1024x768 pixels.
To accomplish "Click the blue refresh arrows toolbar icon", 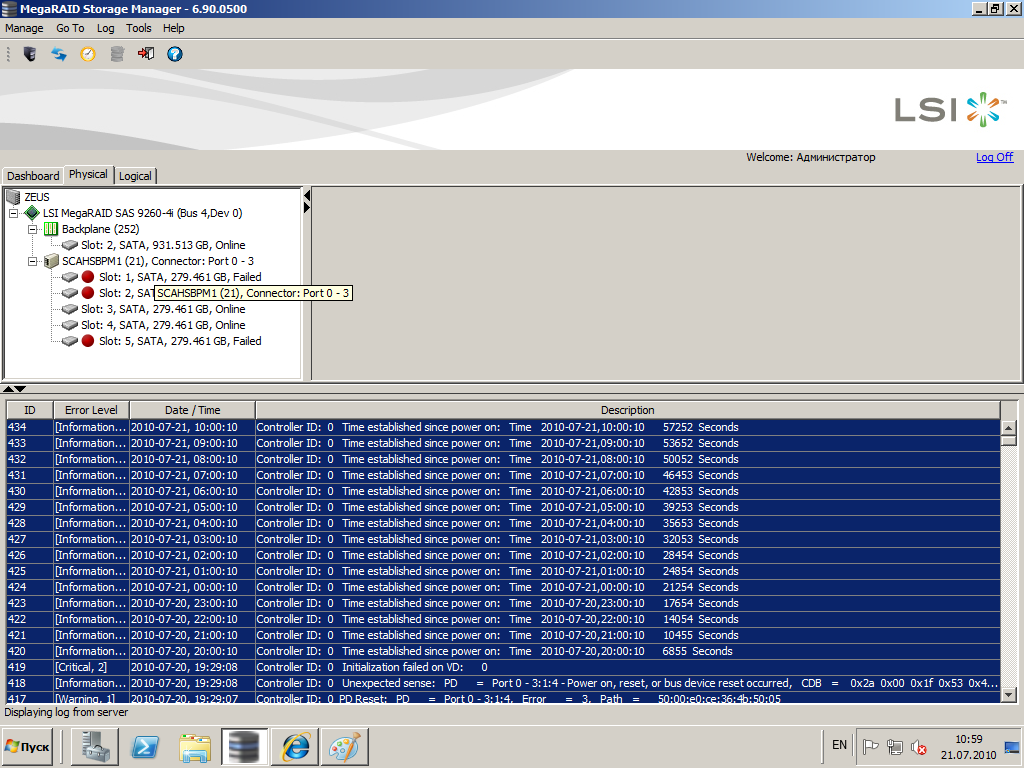I will [x=59, y=54].
